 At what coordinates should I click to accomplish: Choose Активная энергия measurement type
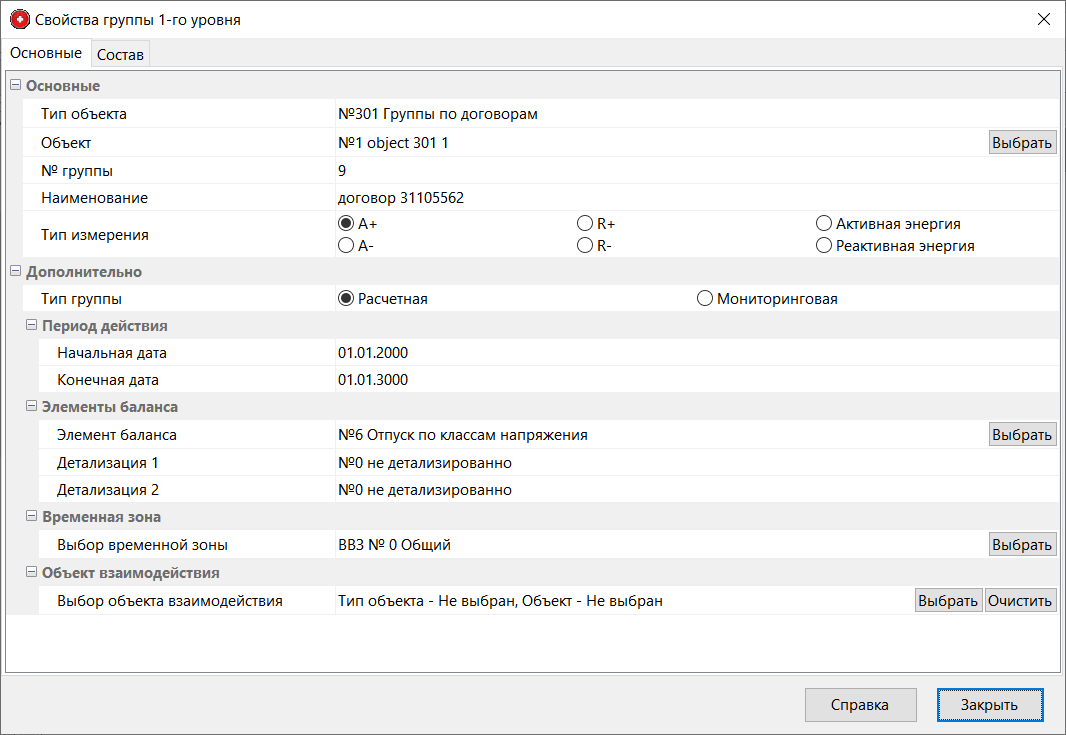(x=824, y=224)
